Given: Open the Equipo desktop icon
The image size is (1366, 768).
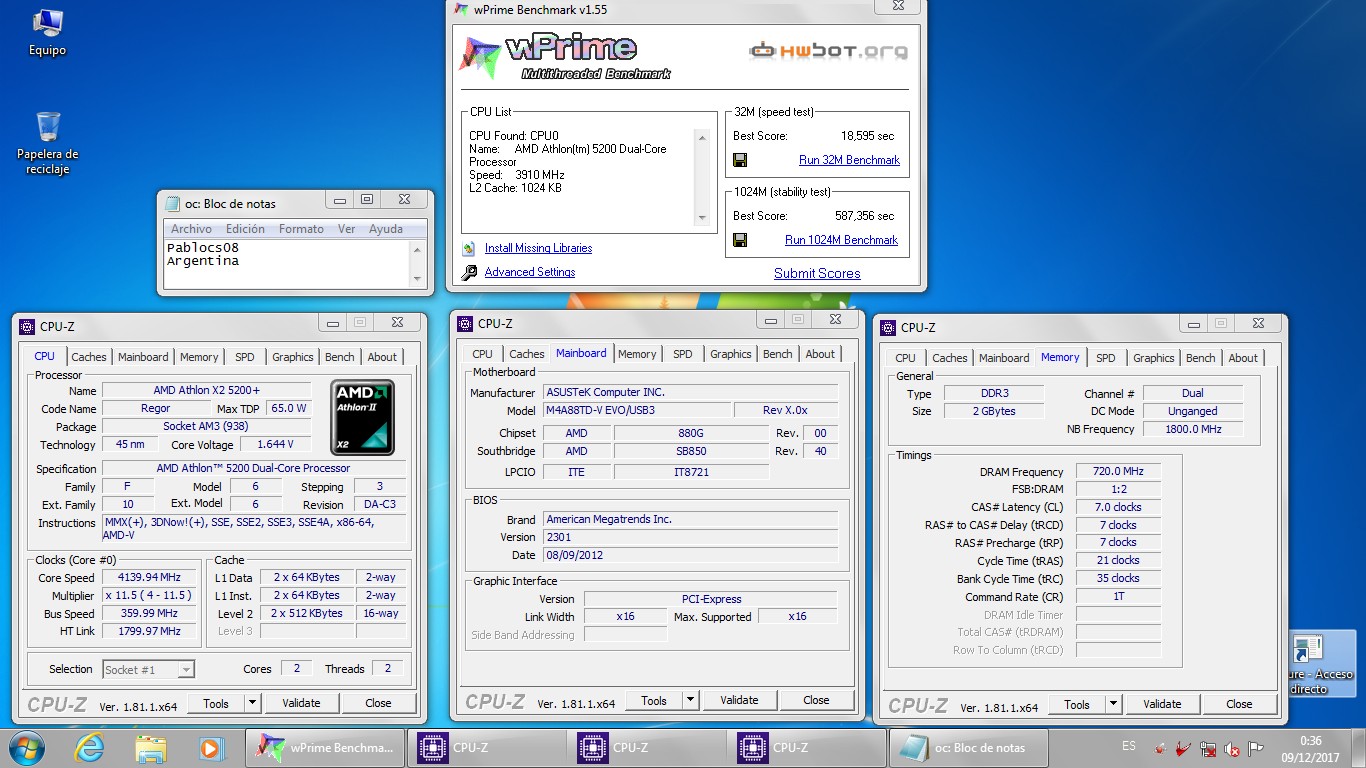Looking at the screenshot, I should 47,32.
